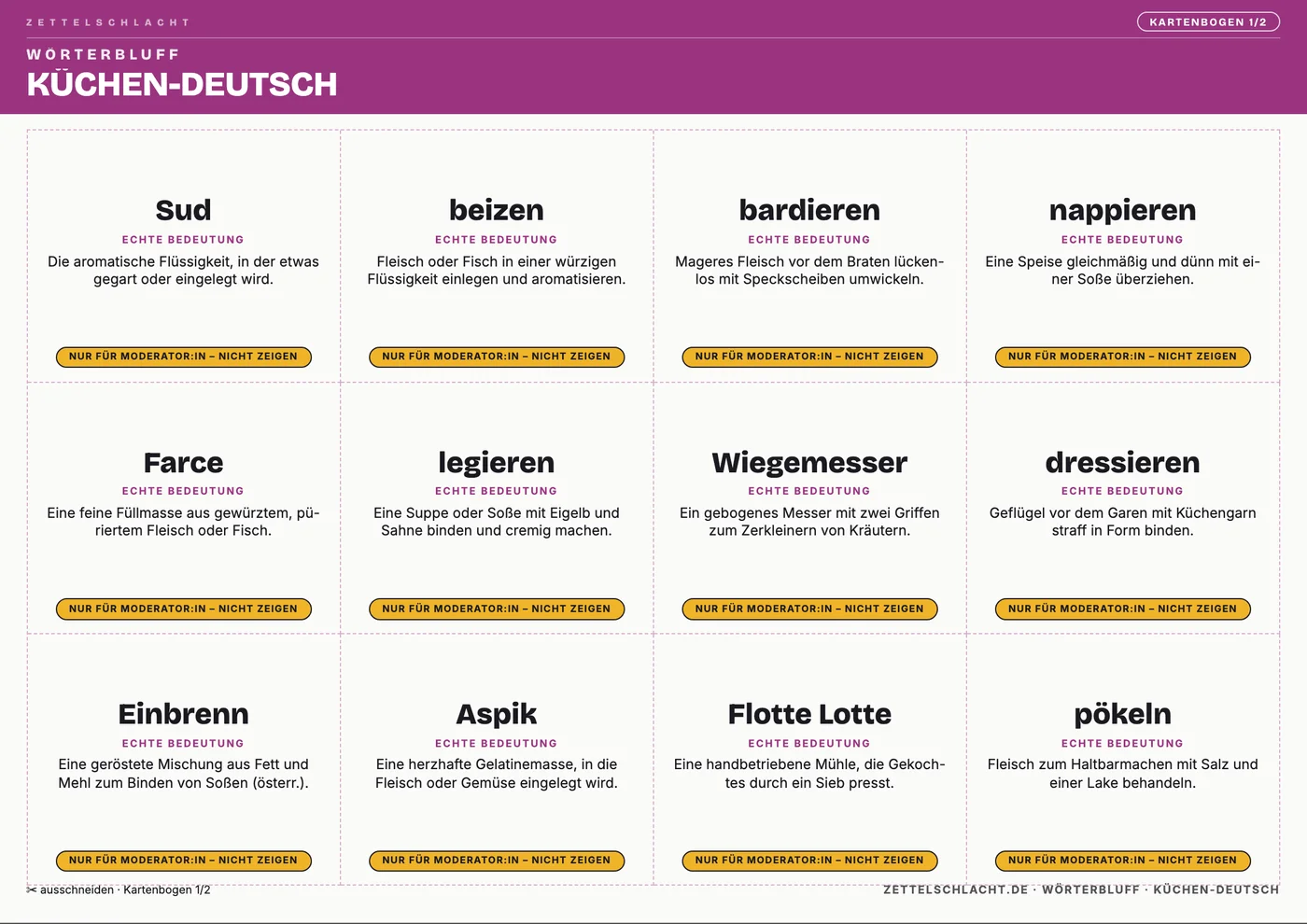The width and height of the screenshot is (1307, 924).
Task: Click the moderator badge on the beizen card
Action: pyautogui.click(x=497, y=357)
